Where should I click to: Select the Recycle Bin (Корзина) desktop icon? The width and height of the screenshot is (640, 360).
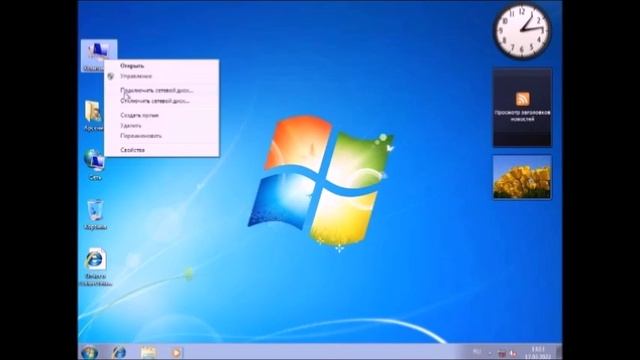tap(95, 215)
